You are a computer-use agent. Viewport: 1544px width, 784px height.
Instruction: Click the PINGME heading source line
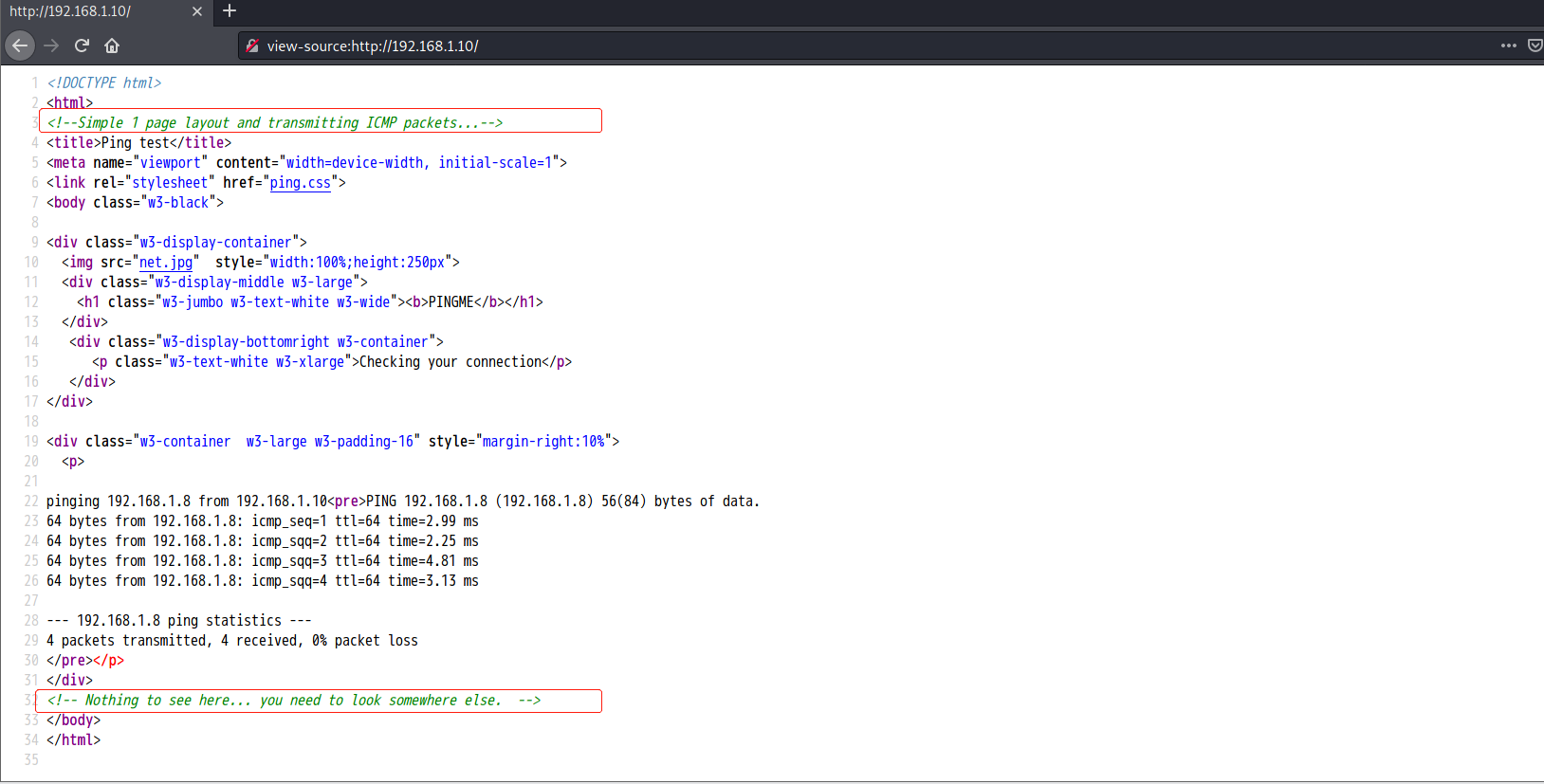pos(310,302)
